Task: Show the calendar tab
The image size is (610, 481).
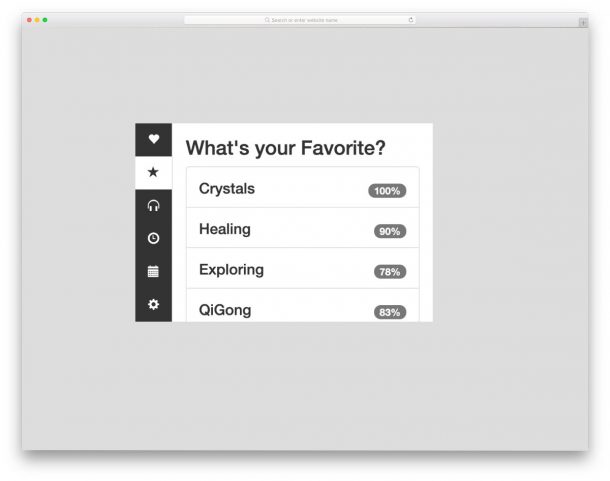Action: point(153,271)
